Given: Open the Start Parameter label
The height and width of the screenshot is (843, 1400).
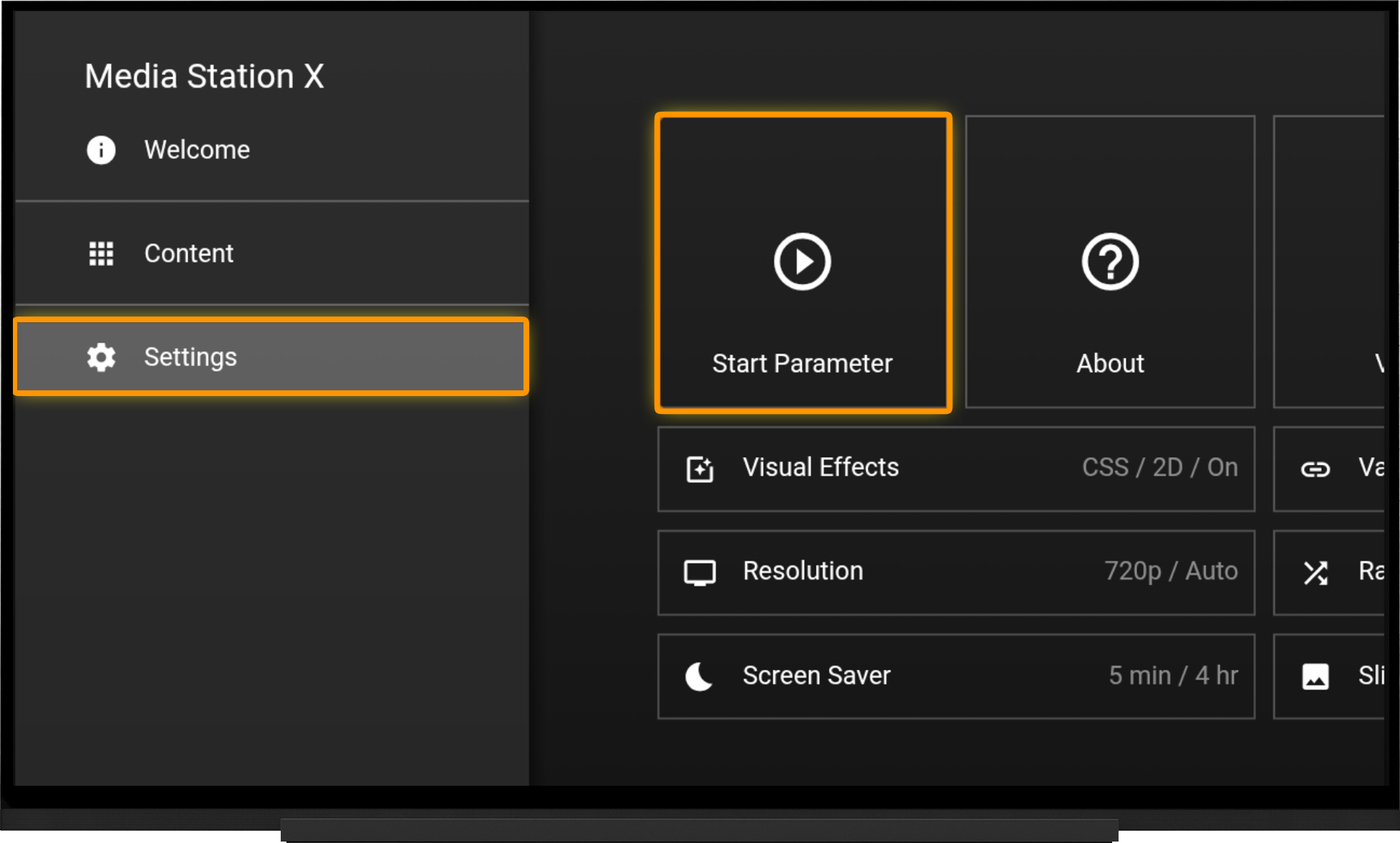Looking at the screenshot, I should (802, 364).
